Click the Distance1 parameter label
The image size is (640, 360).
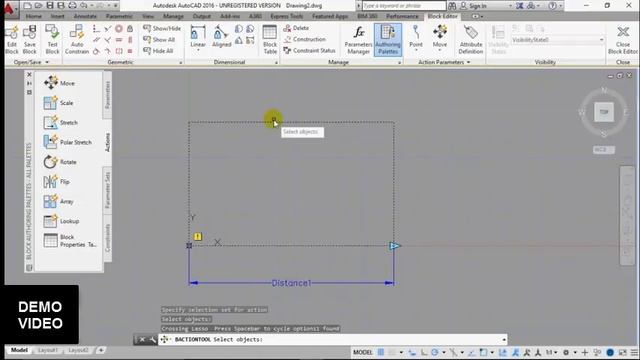(291, 283)
